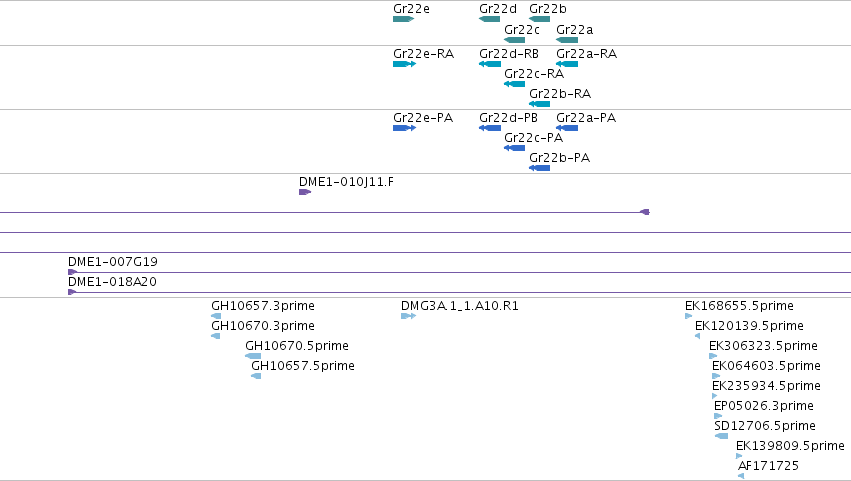Select the Gr22c-RA transcript glyph
Screen dimensions: 851x481
(x=515, y=84)
